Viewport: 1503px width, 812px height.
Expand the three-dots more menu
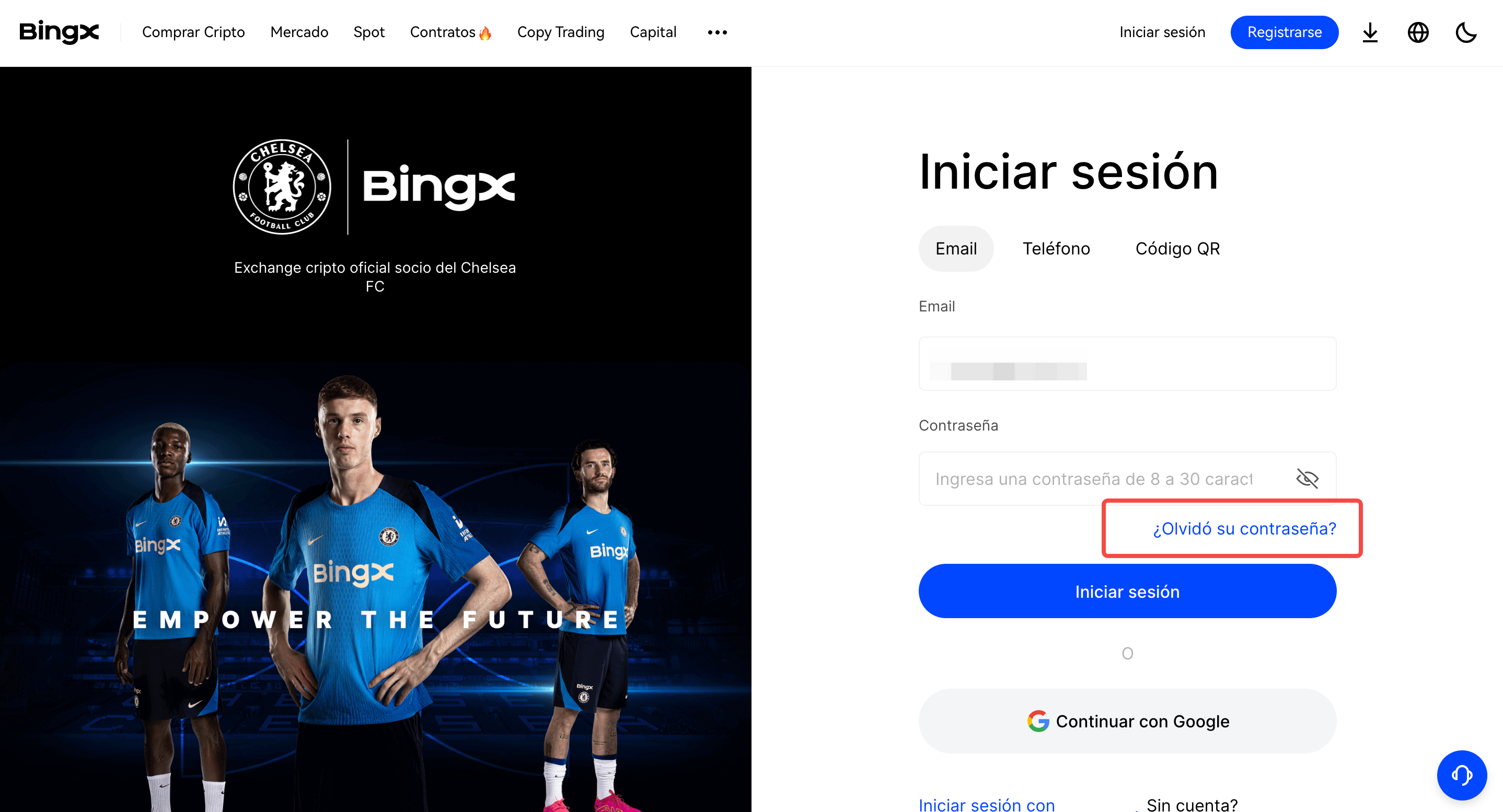tap(717, 32)
